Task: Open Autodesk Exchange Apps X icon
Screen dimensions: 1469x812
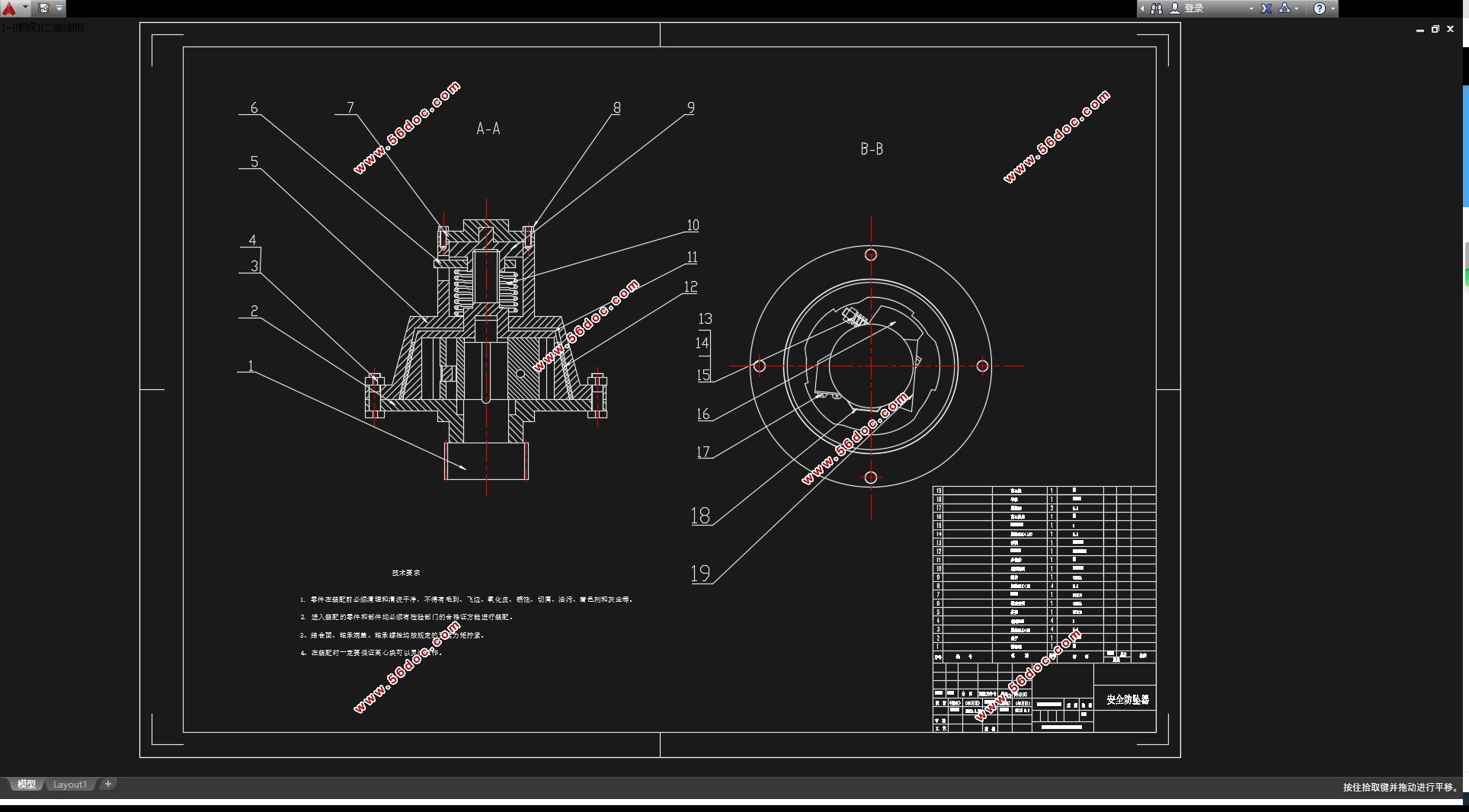Action: (1266, 8)
